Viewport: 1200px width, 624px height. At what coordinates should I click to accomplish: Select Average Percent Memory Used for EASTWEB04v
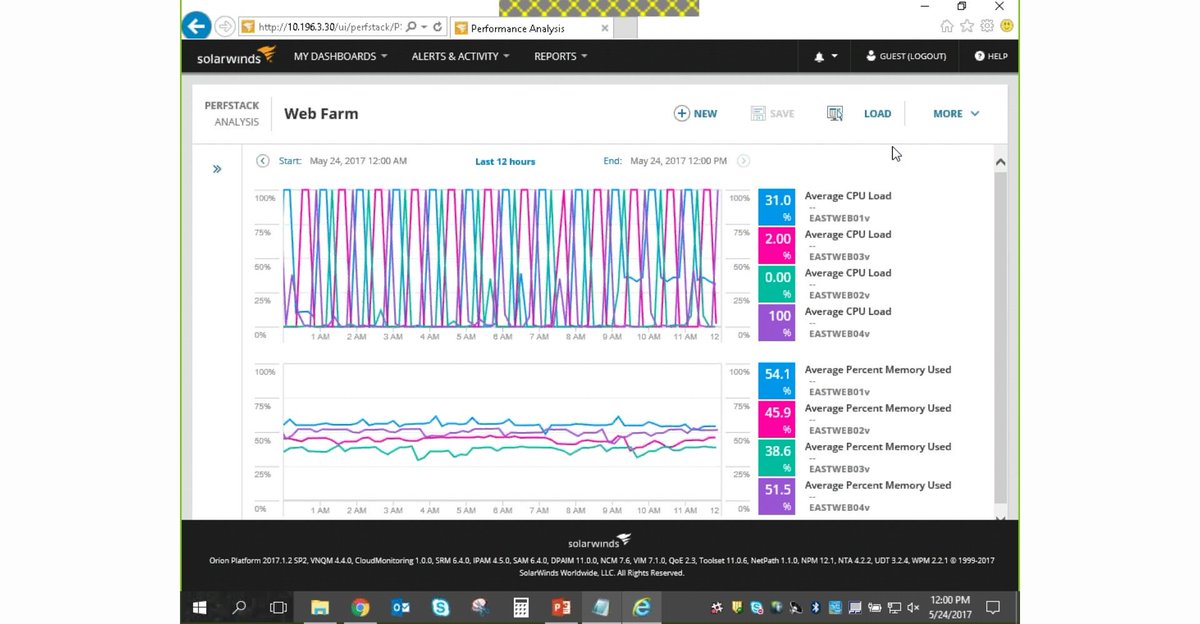[x=878, y=485]
